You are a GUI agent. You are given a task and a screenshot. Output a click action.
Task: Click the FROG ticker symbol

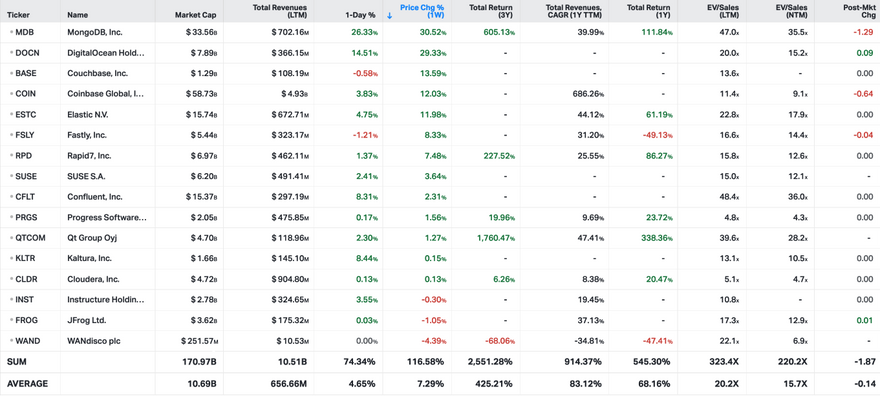[x=26, y=320]
